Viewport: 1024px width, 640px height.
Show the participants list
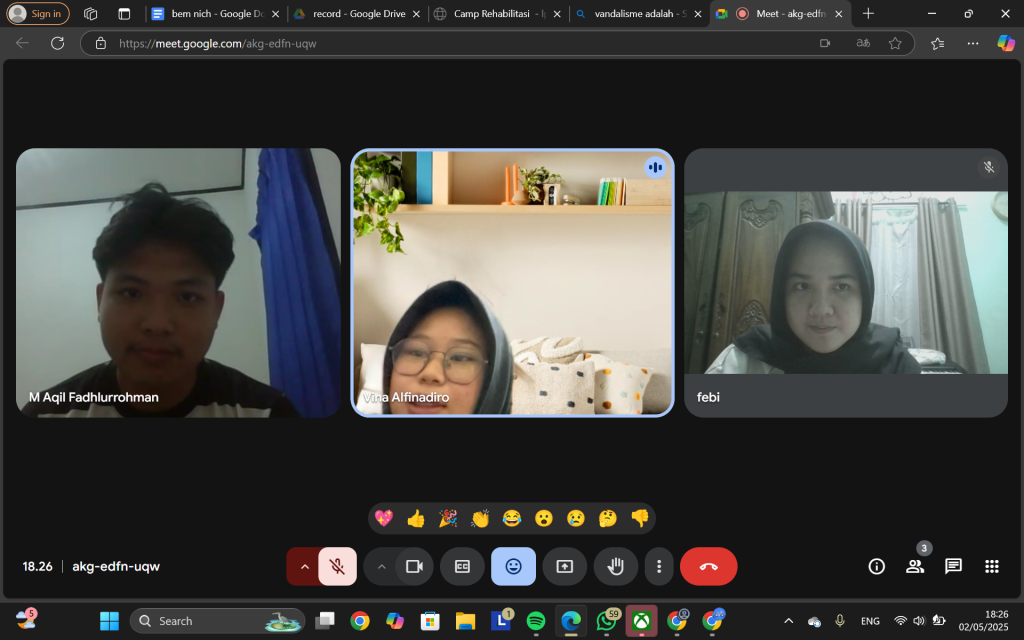pos(914,566)
